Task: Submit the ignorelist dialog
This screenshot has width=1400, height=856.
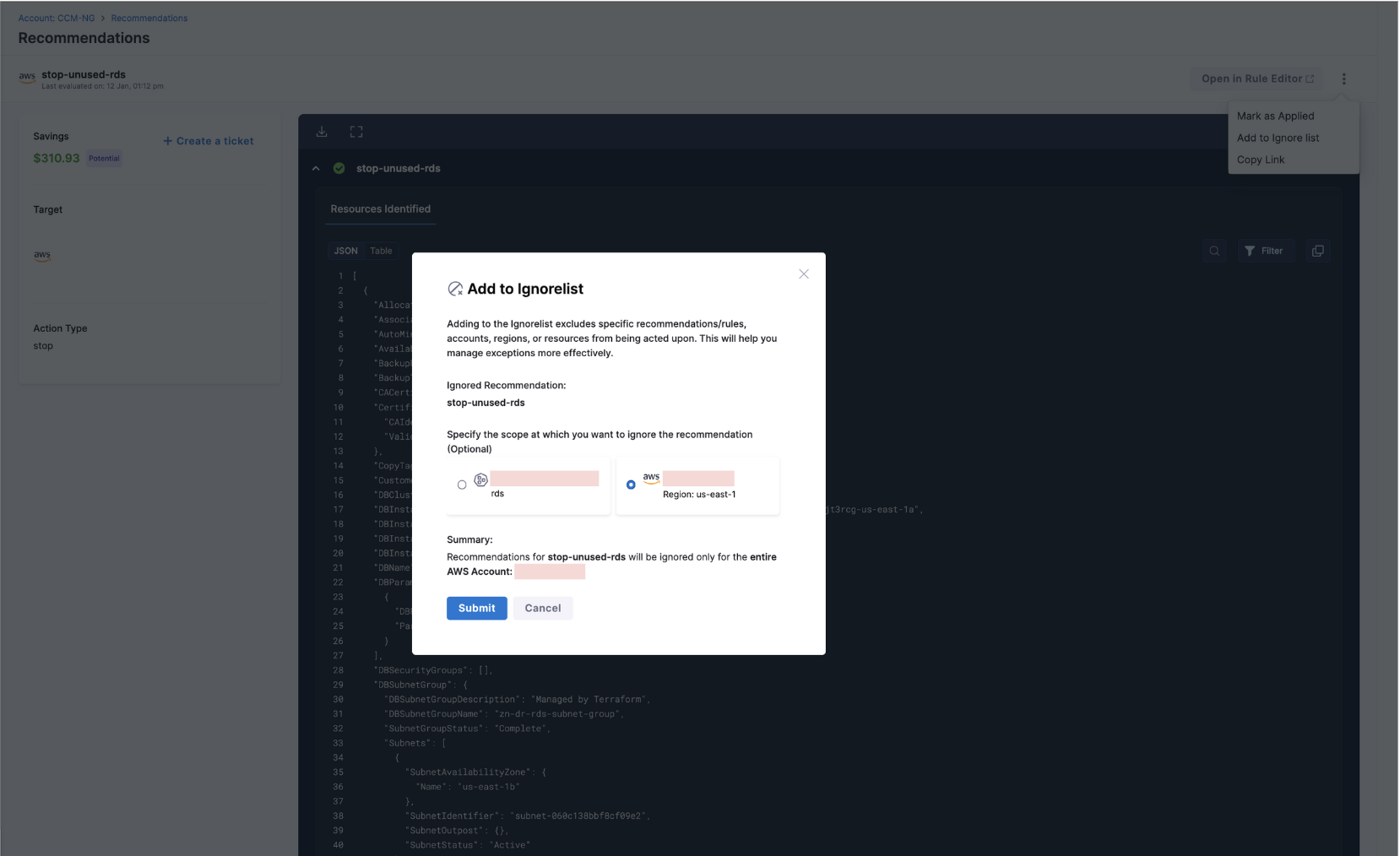Action: coord(476,608)
